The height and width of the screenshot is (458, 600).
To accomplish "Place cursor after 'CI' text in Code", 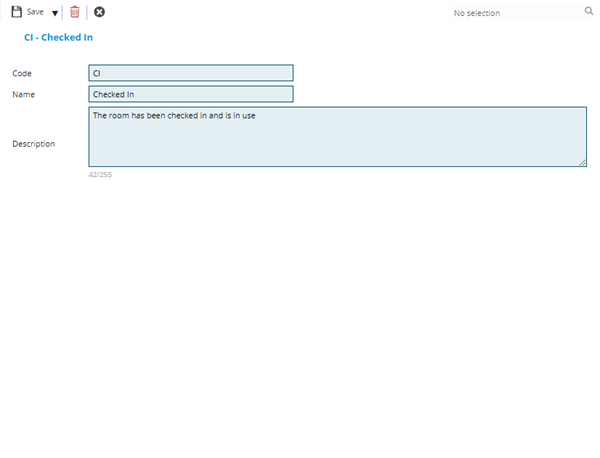I will [x=102, y=73].
